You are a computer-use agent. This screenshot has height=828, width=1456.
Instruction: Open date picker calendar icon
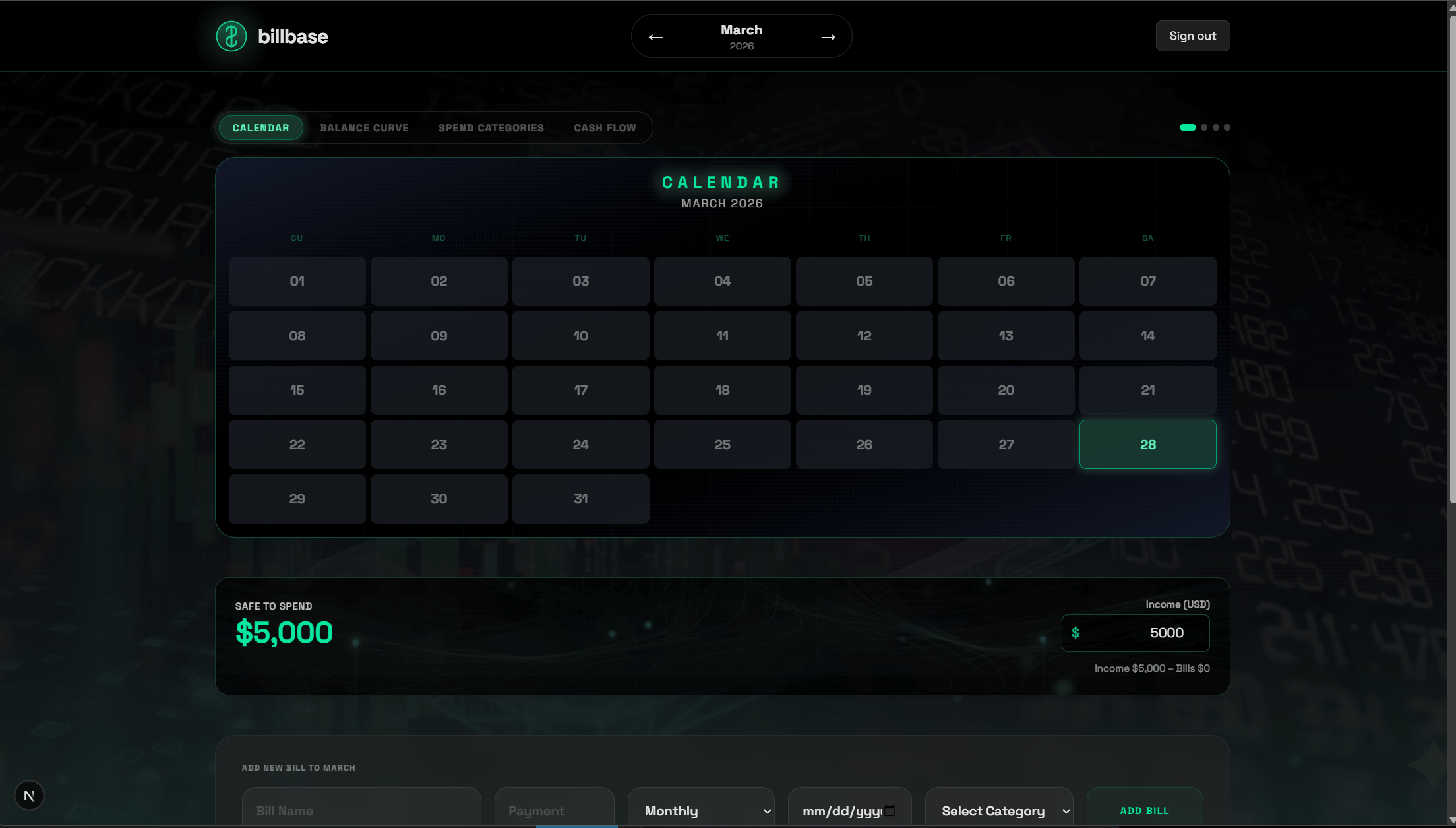[890, 811]
